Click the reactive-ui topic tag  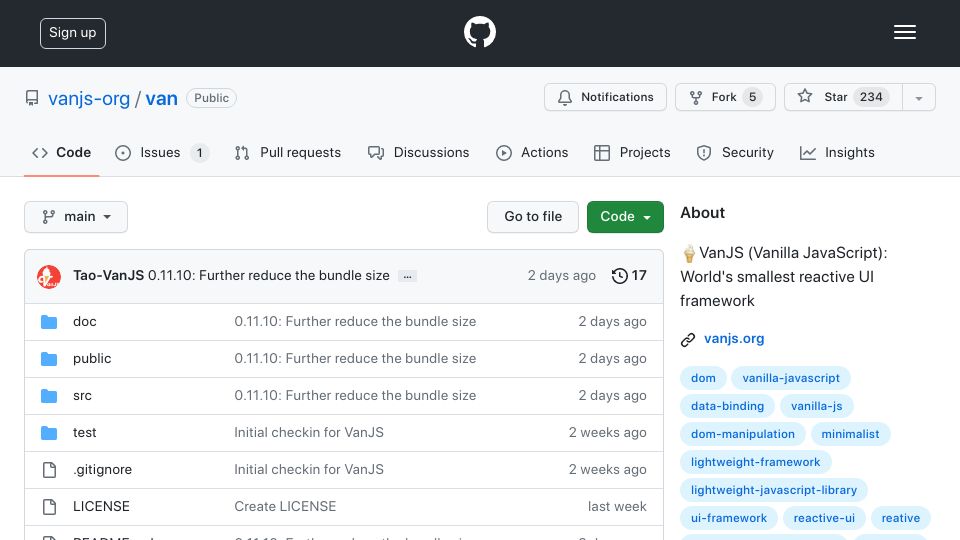824,518
